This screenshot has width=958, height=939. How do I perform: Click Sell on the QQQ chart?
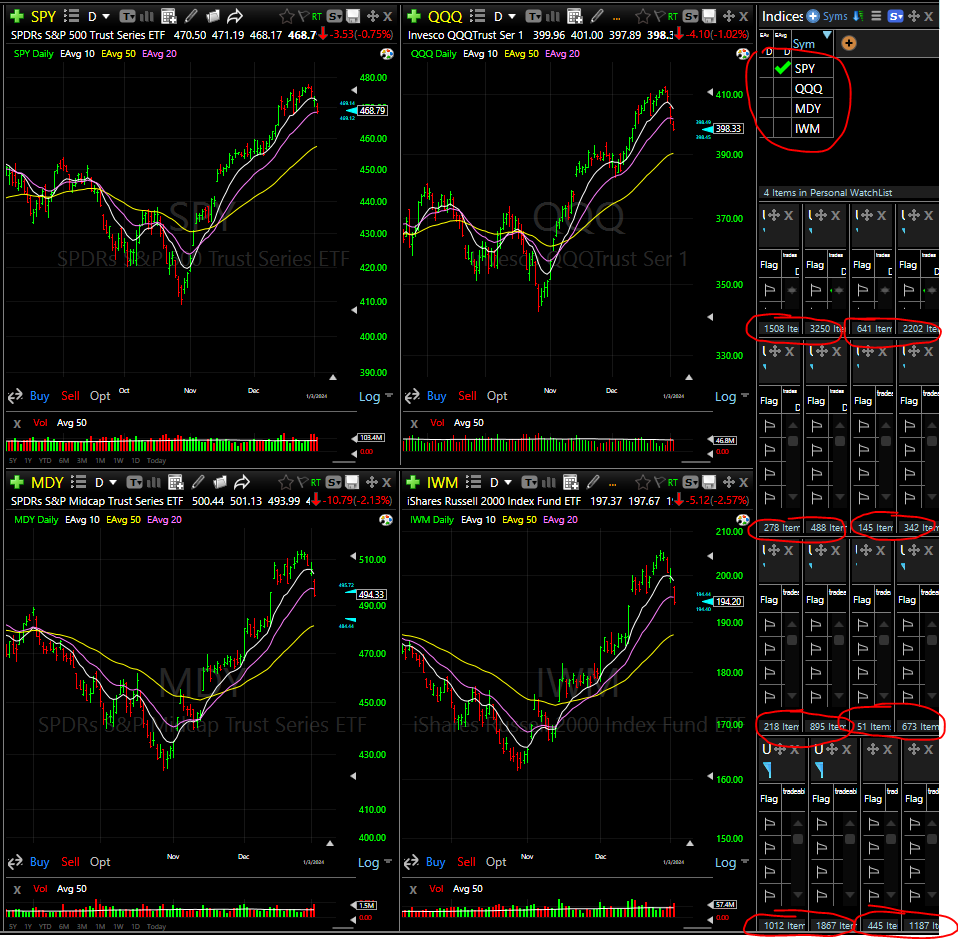coord(467,396)
